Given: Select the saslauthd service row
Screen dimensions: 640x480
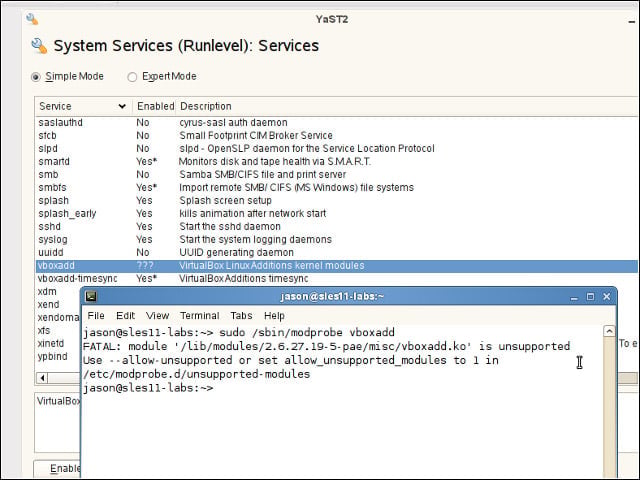Looking at the screenshot, I should (x=337, y=122).
